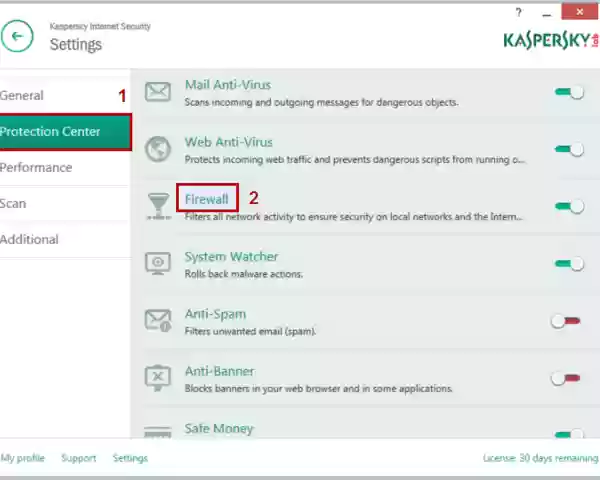Click My profile in footer
600x480 pixels.
click(x=23, y=458)
